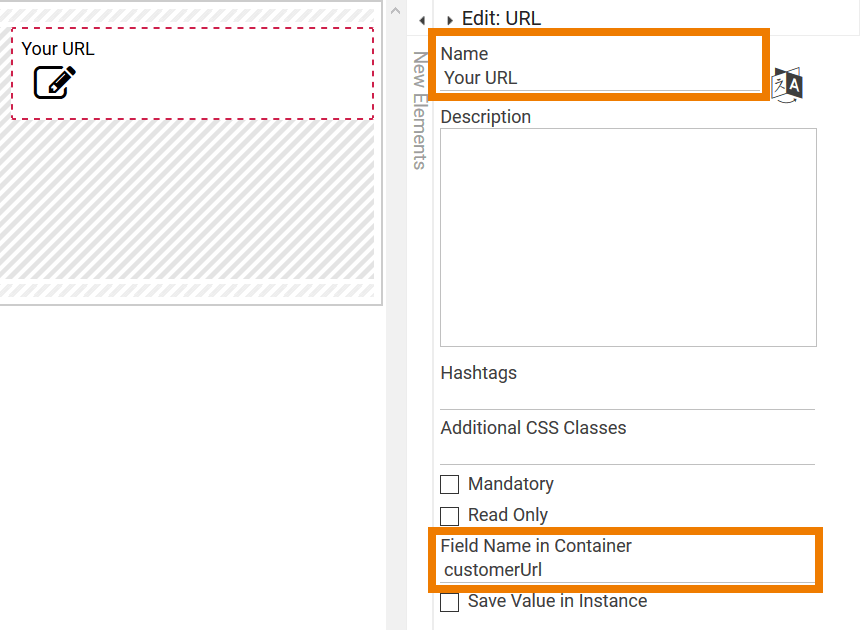Collapse sidebar with the left-pointing arrow

422,20
